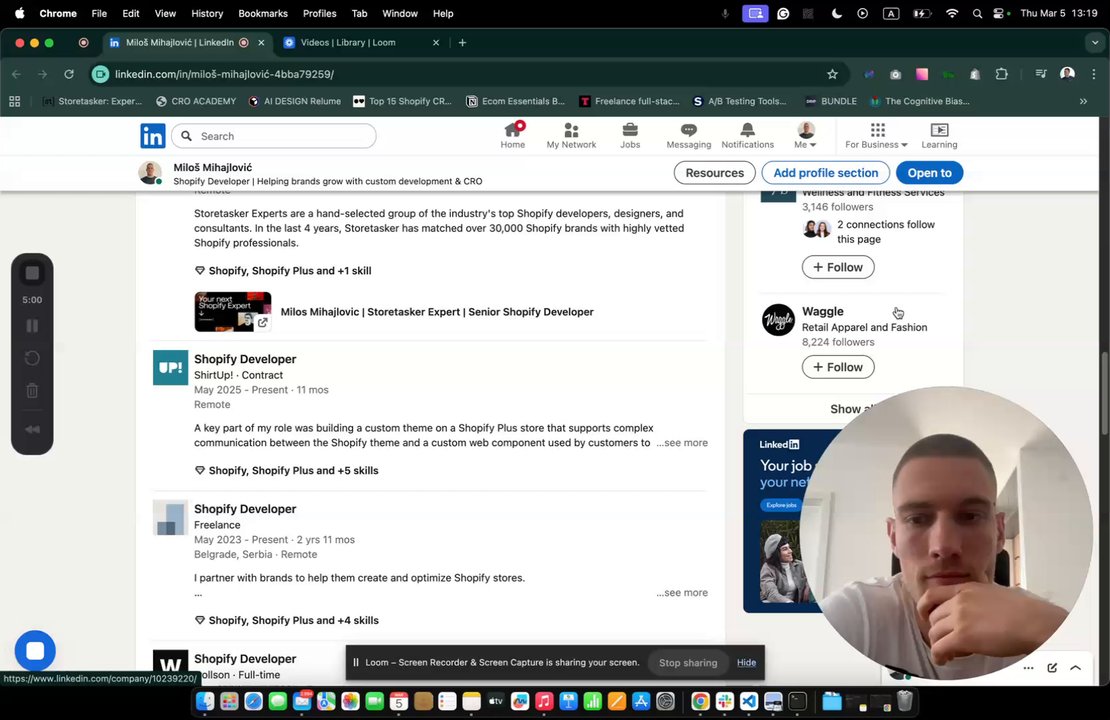Screen dimensions: 1110x720
Task: Open the Top 15 Shopify CR... bookmark
Action: coord(402,101)
